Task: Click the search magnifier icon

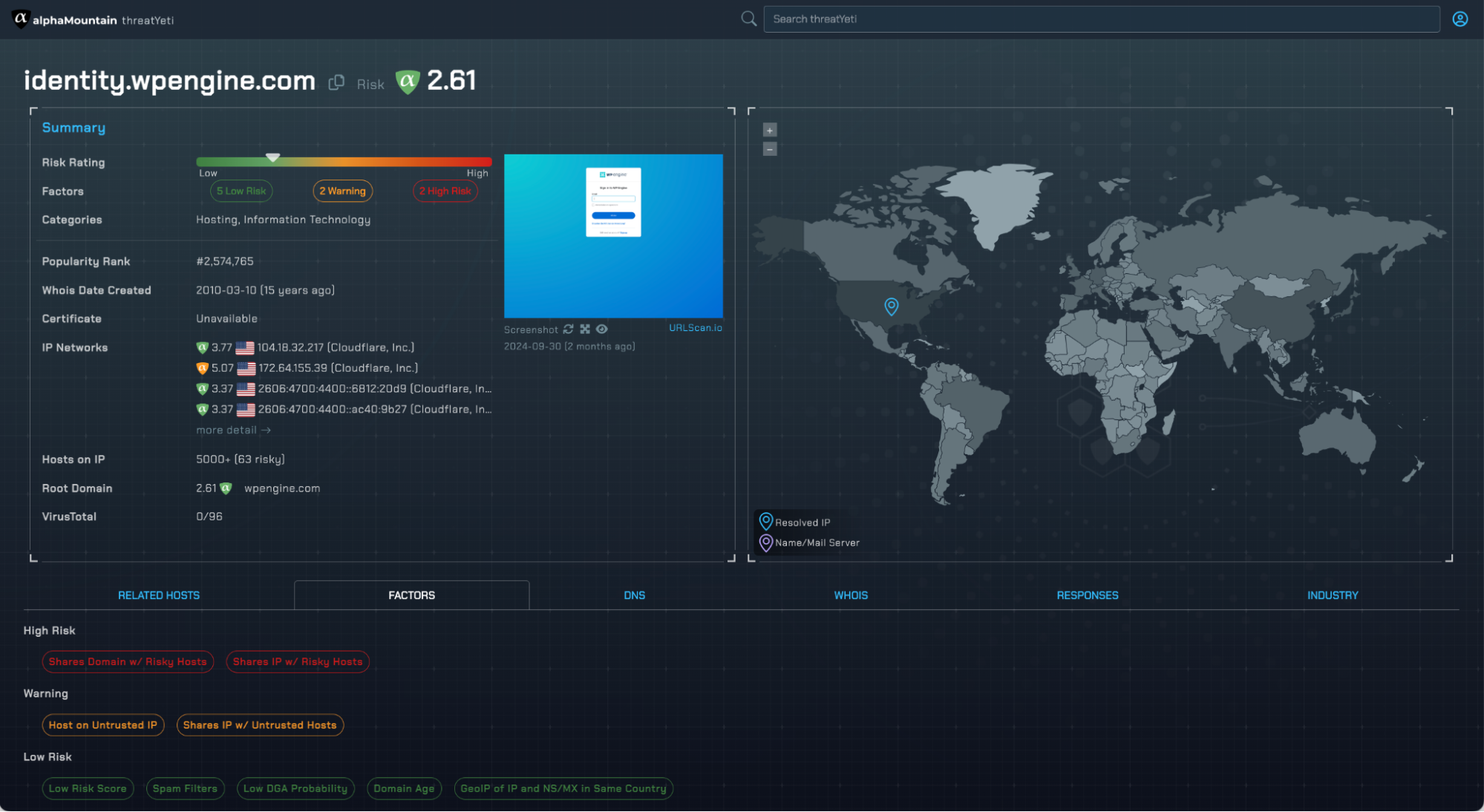Action: [749, 19]
